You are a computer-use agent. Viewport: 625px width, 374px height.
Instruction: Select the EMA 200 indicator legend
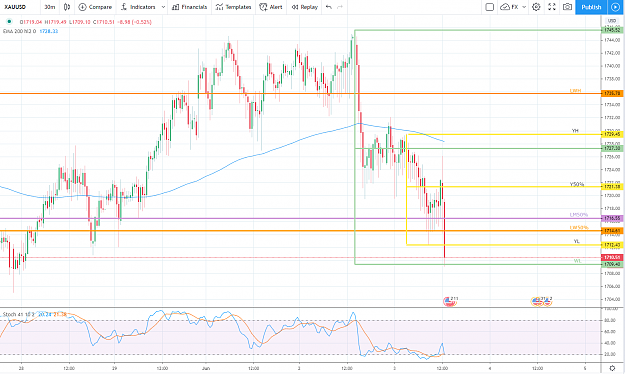(19, 31)
